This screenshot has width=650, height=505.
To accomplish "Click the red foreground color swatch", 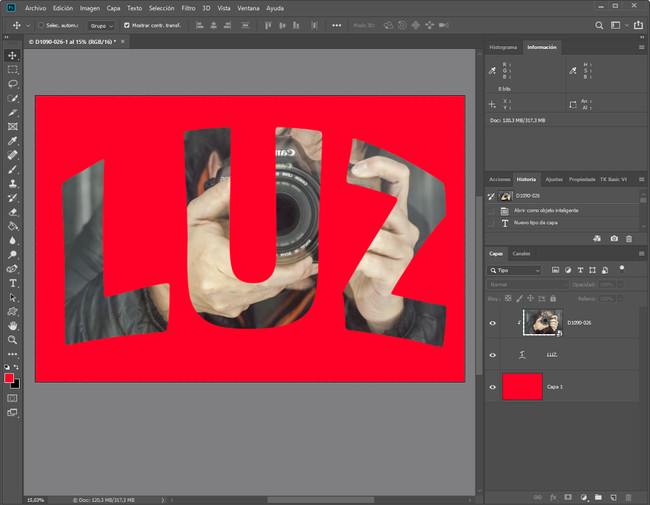I will pos(9,379).
